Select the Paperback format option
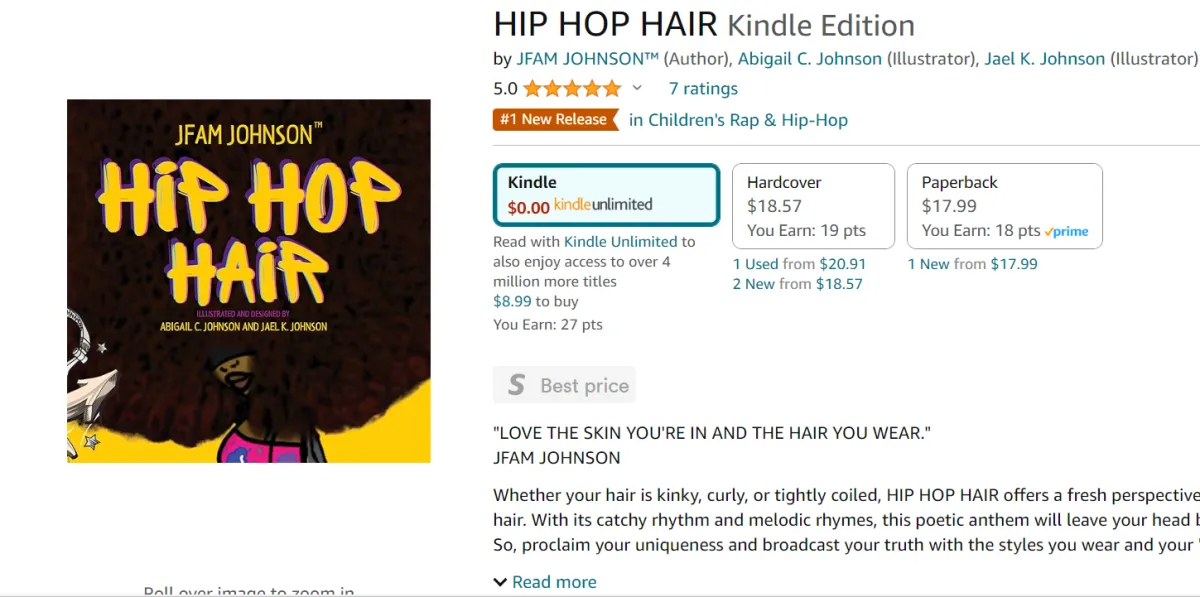Viewport: 1200px width, 597px height. (1005, 206)
